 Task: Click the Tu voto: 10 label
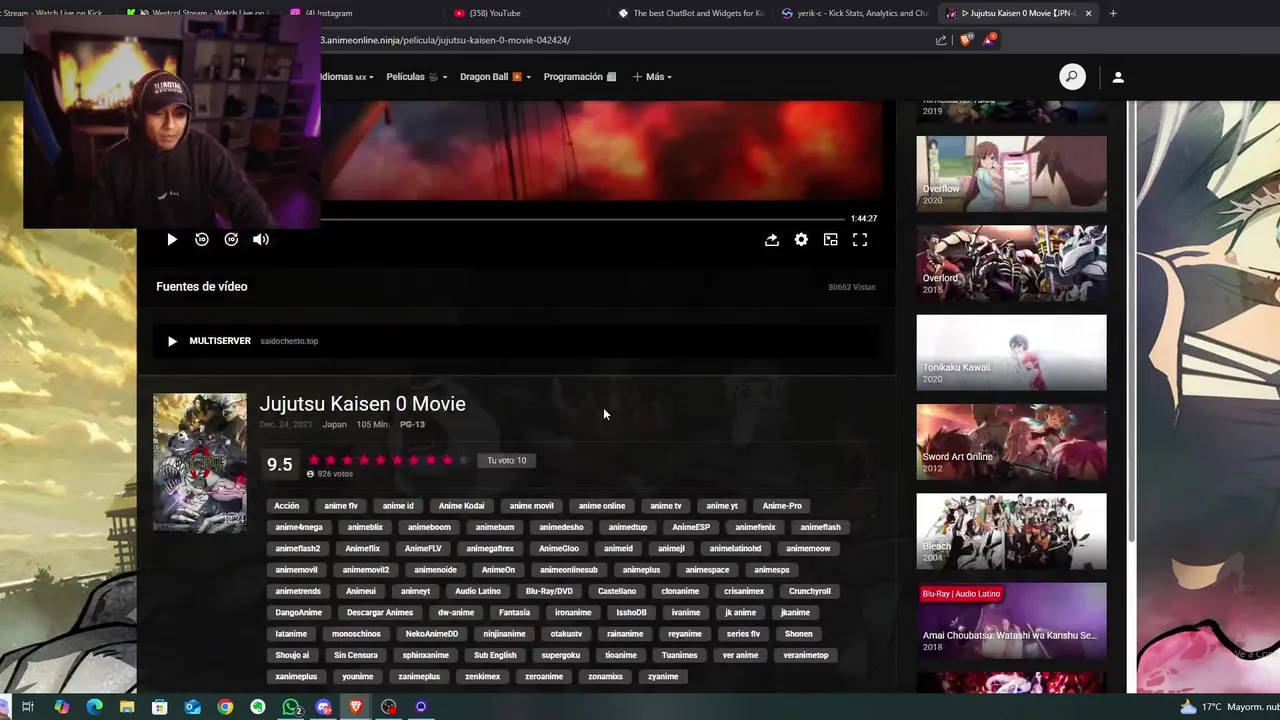[507, 461]
